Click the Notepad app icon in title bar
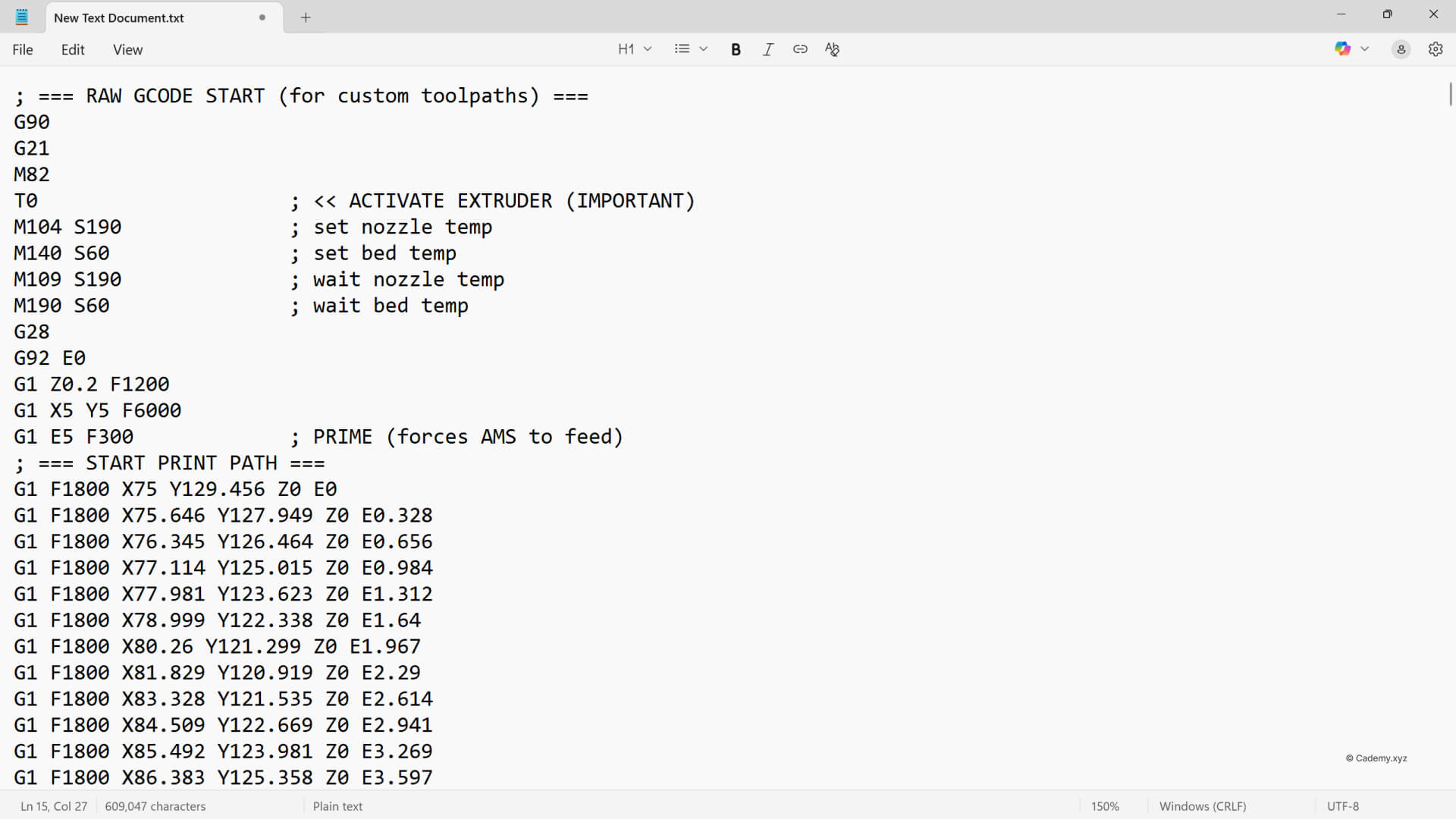 (22, 17)
